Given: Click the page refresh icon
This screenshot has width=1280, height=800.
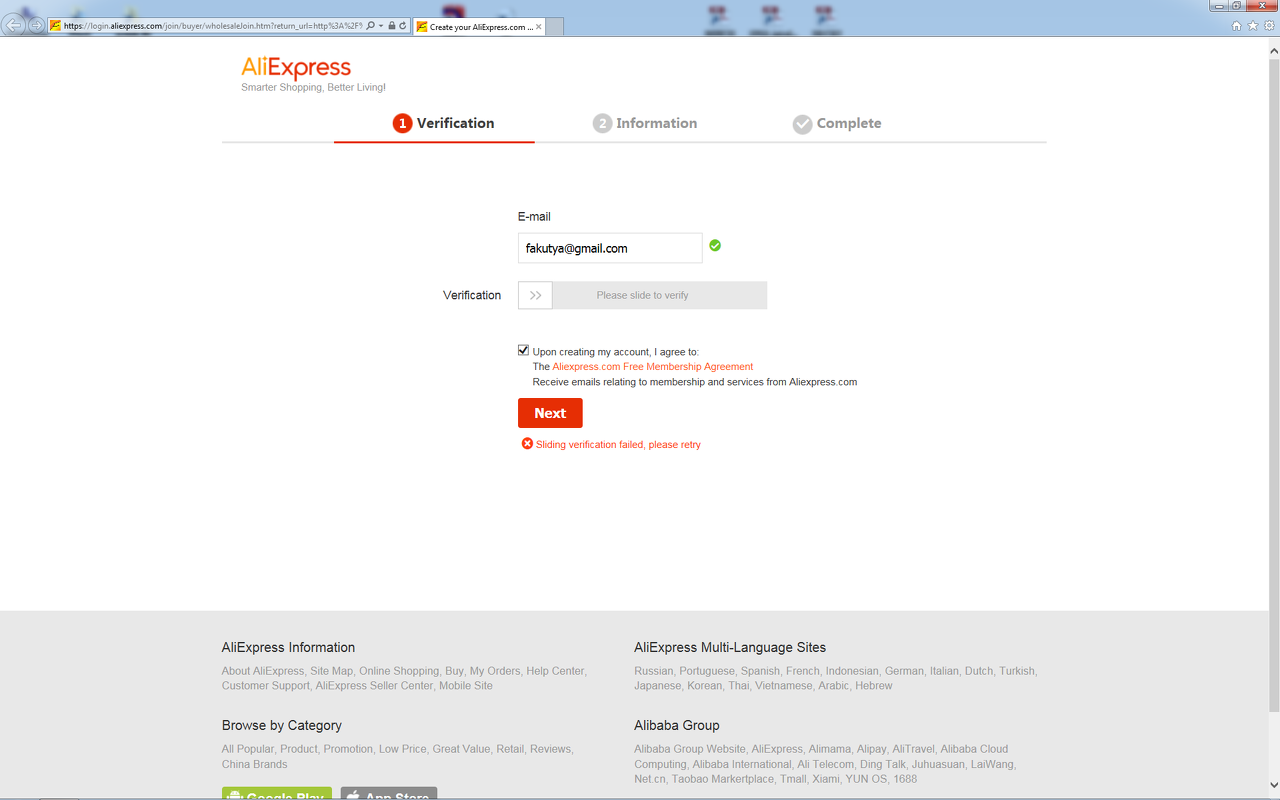Looking at the screenshot, I should point(403,26).
